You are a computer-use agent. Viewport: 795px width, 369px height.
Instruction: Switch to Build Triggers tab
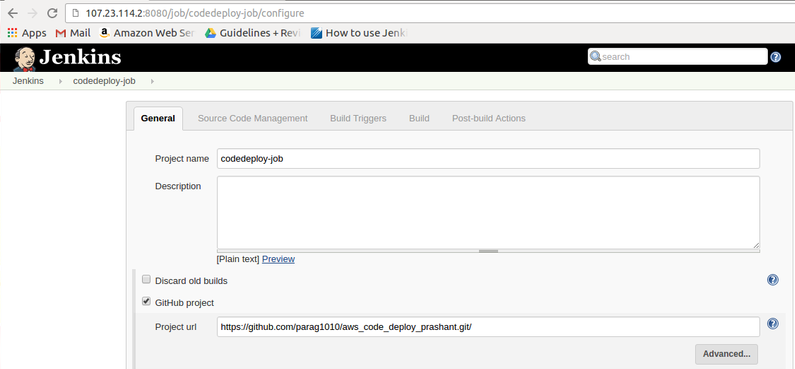pyautogui.click(x=358, y=118)
